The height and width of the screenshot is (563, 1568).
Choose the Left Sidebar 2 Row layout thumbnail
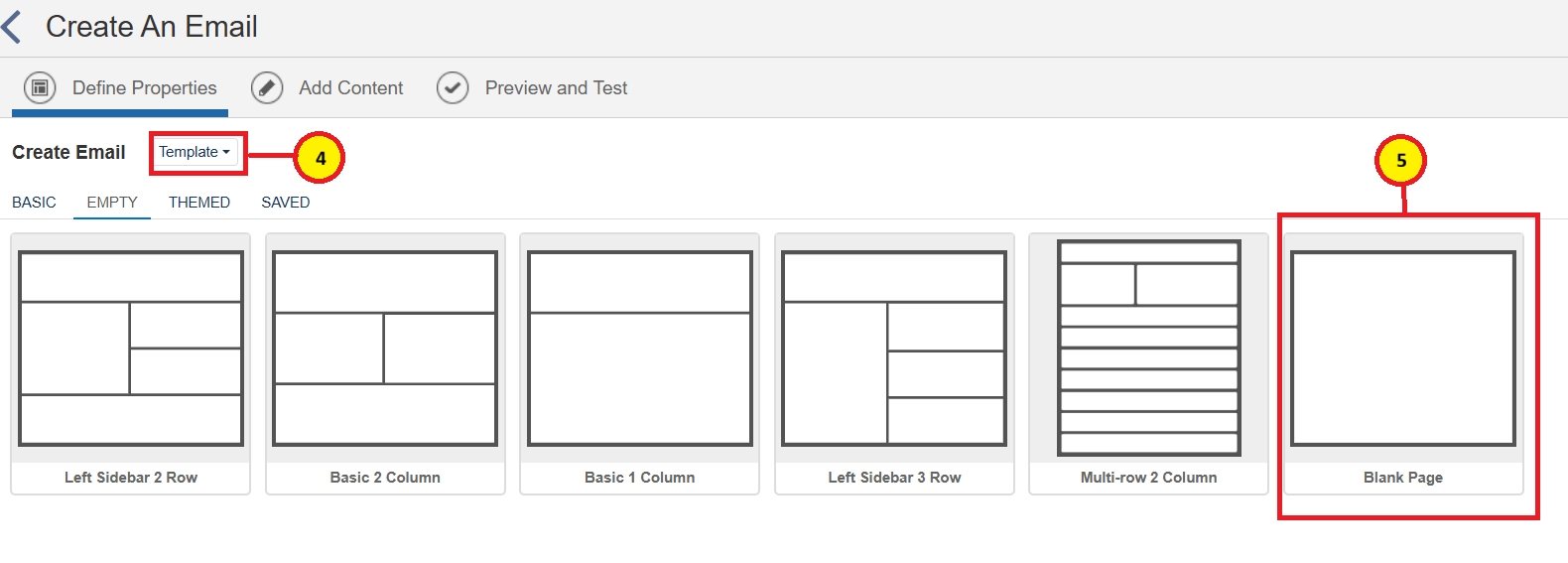131,349
